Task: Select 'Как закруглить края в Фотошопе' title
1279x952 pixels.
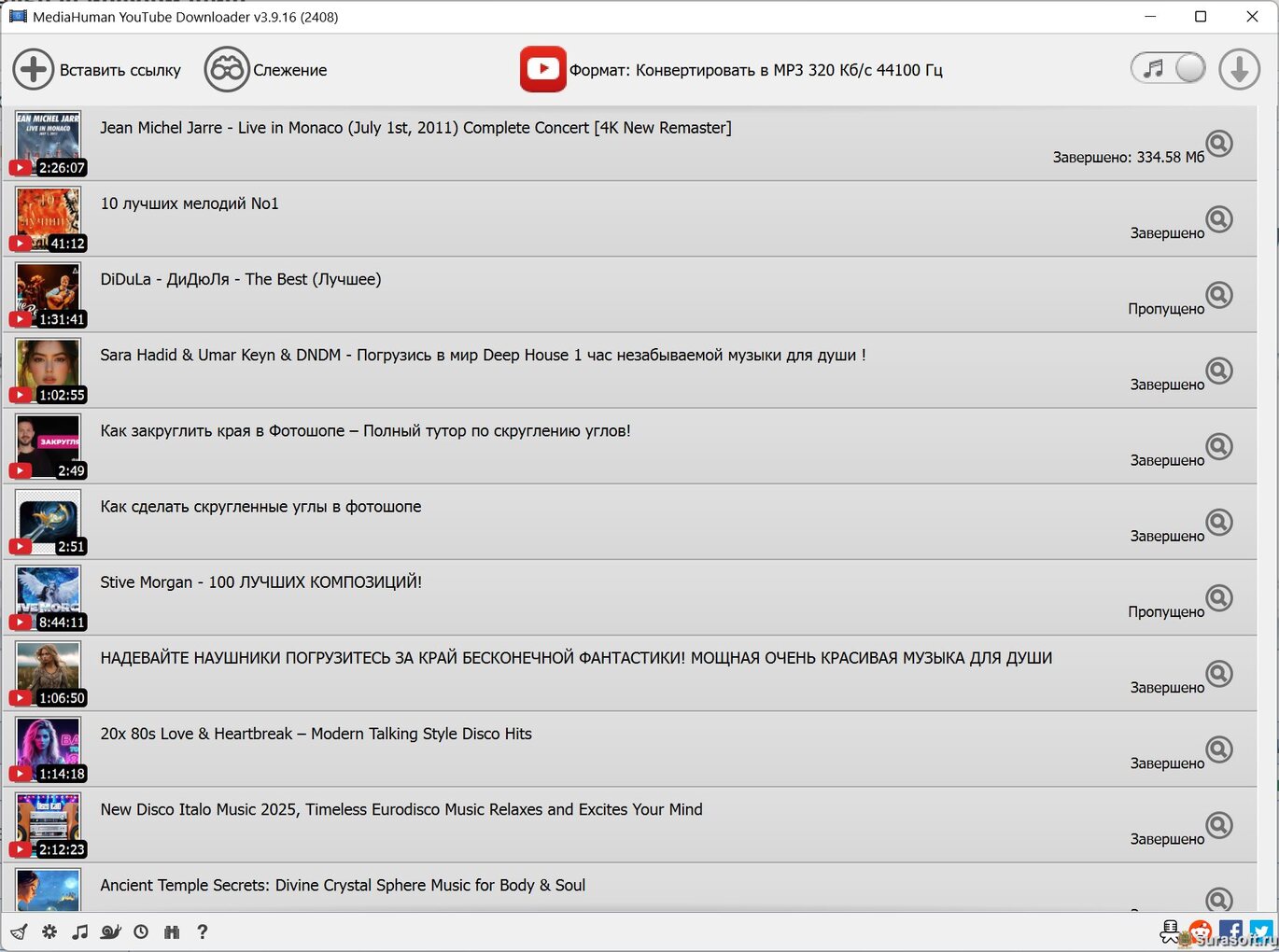Action: point(365,431)
